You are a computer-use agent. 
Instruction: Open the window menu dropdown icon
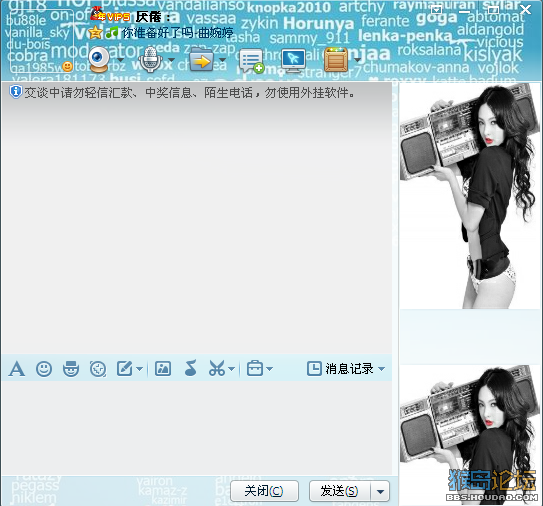point(436,10)
